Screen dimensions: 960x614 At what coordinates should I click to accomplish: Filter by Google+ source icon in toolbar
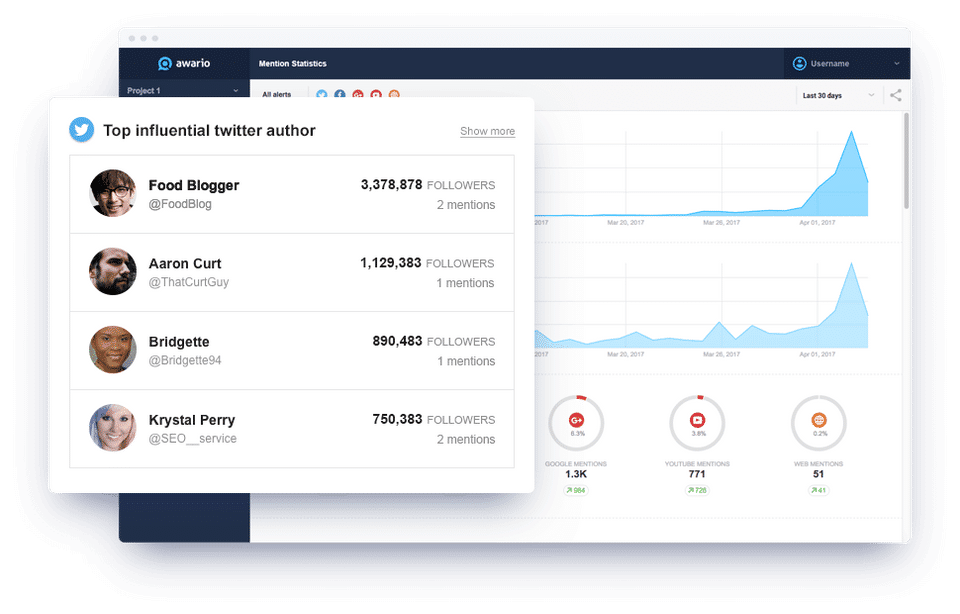358,94
